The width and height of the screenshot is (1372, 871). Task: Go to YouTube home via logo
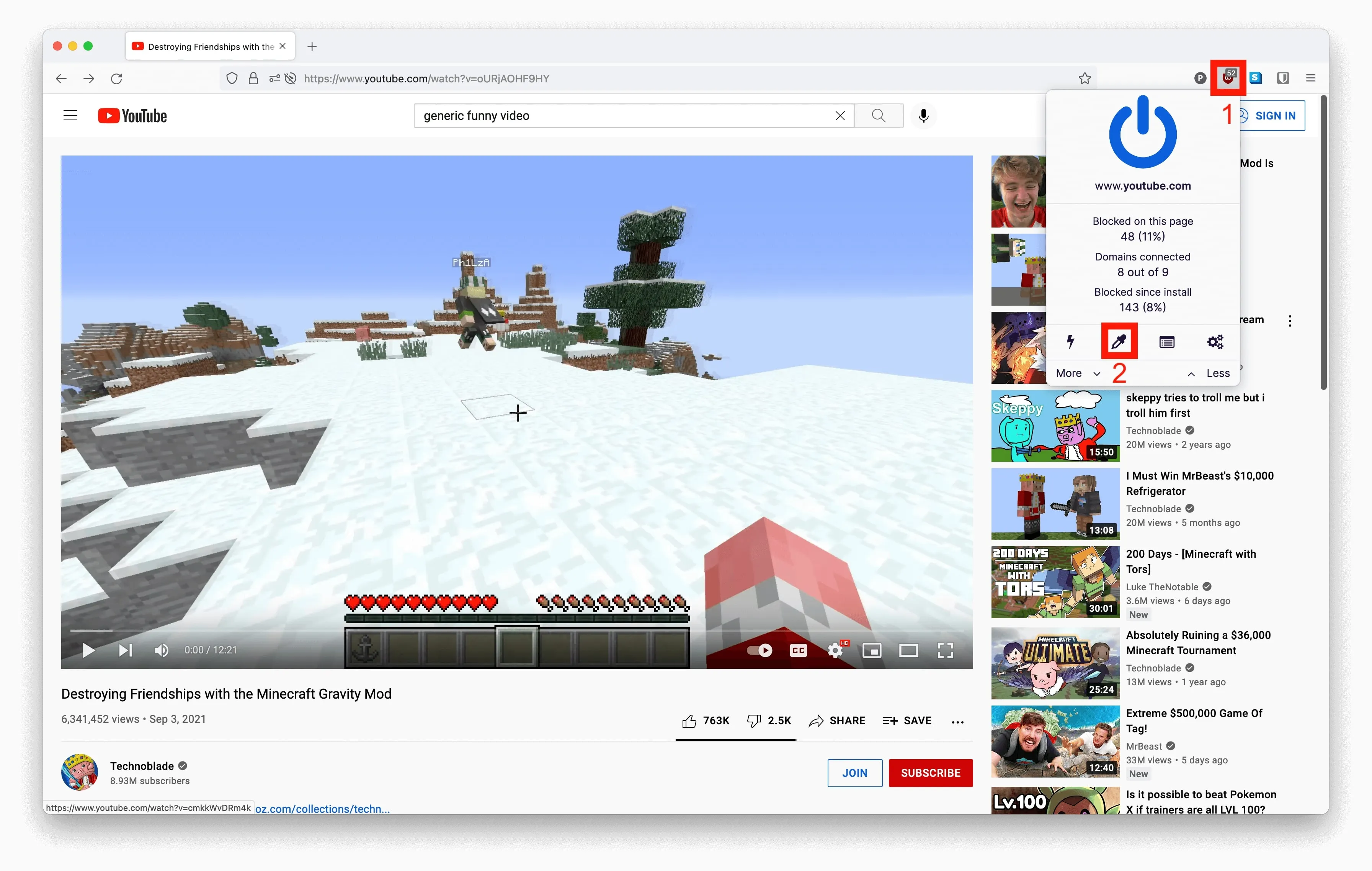132,116
